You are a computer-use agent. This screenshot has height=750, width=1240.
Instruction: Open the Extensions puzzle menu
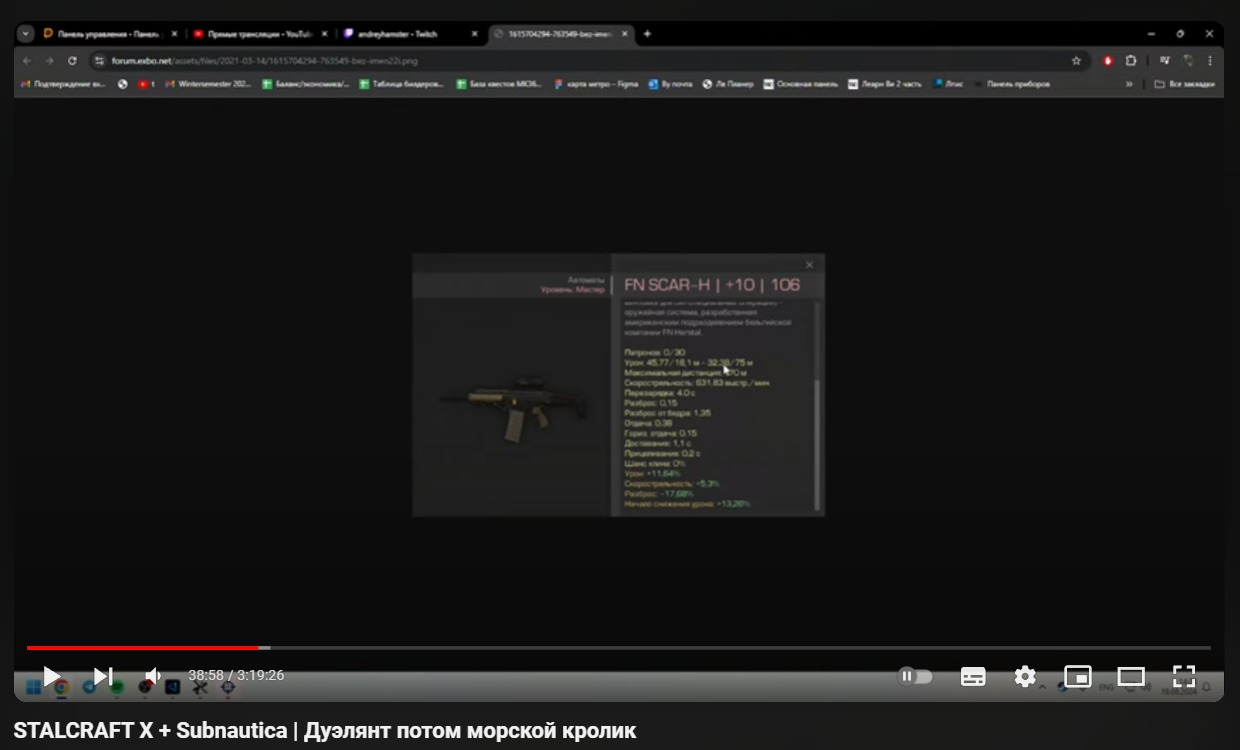(x=1131, y=60)
